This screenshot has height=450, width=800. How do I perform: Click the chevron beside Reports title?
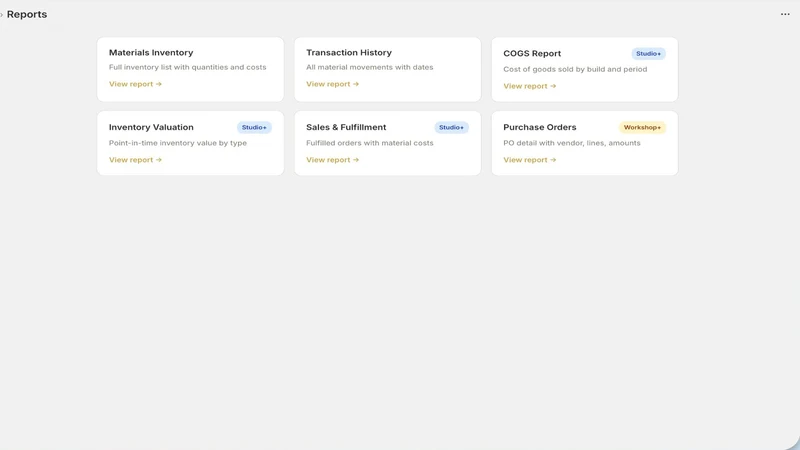2,15
